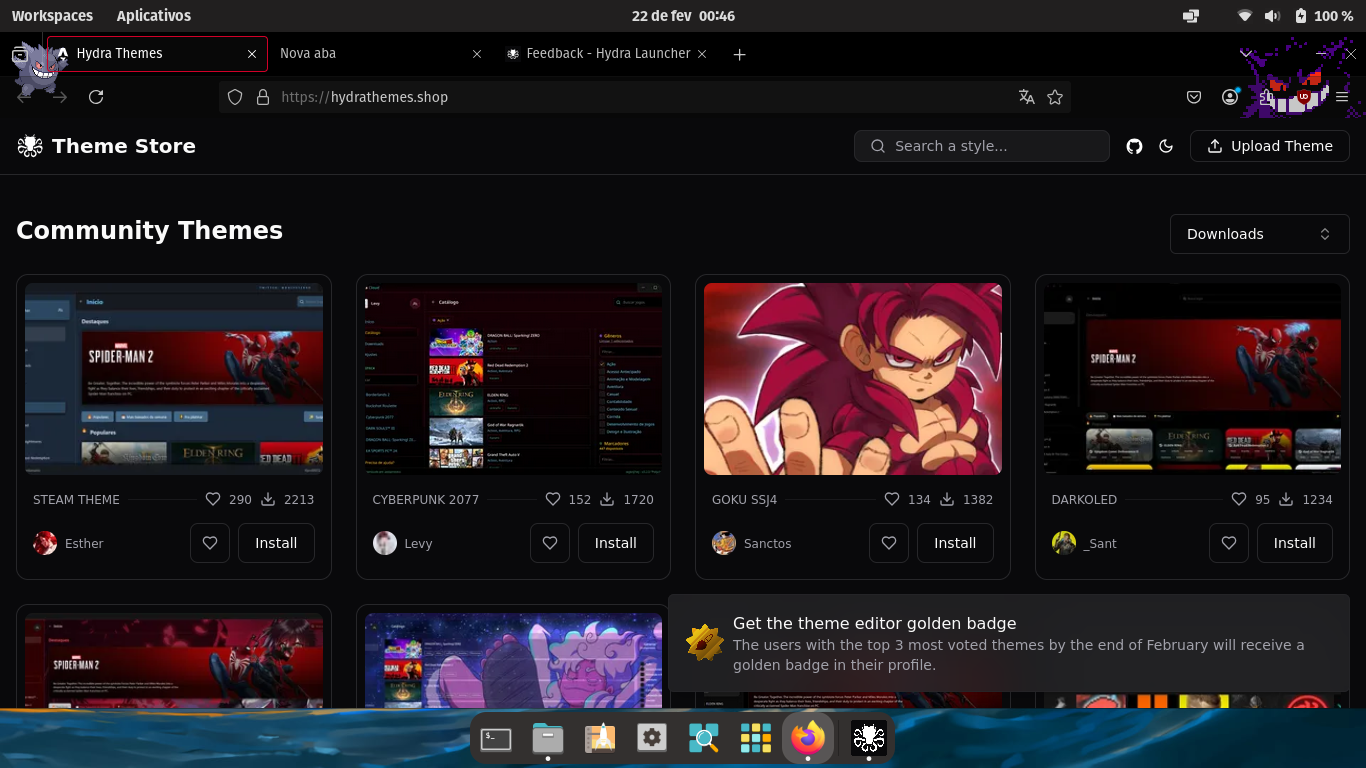
Task: Reload the current page
Action: pos(96,97)
